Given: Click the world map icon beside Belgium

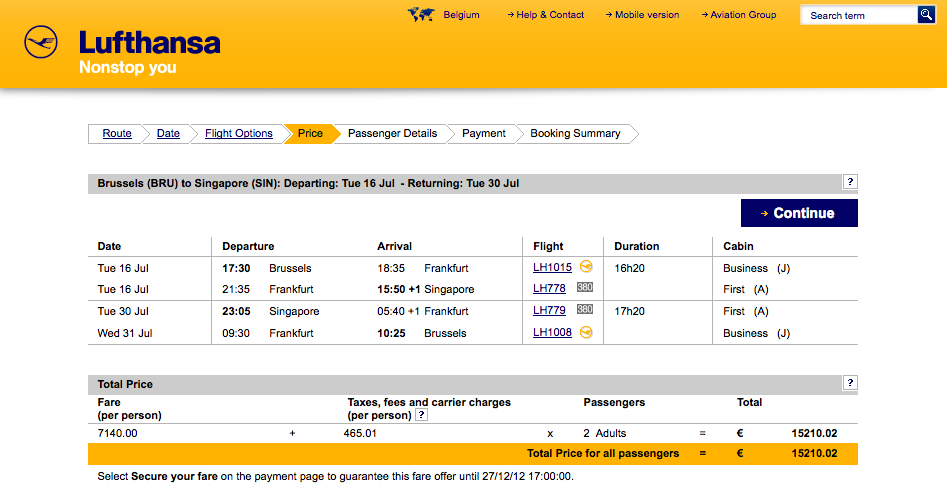Looking at the screenshot, I should [421, 15].
